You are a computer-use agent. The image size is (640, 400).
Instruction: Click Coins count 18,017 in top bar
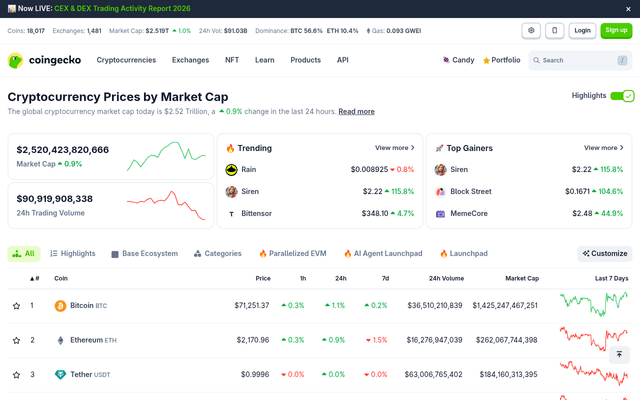36,31
